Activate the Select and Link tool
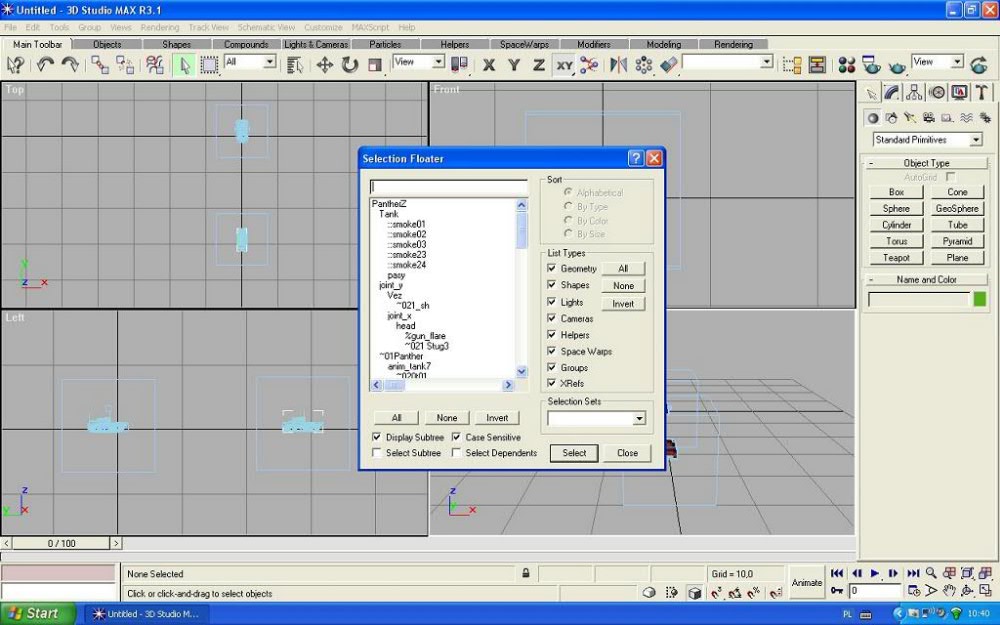The image size is (1000, 625). coord(99,64)
